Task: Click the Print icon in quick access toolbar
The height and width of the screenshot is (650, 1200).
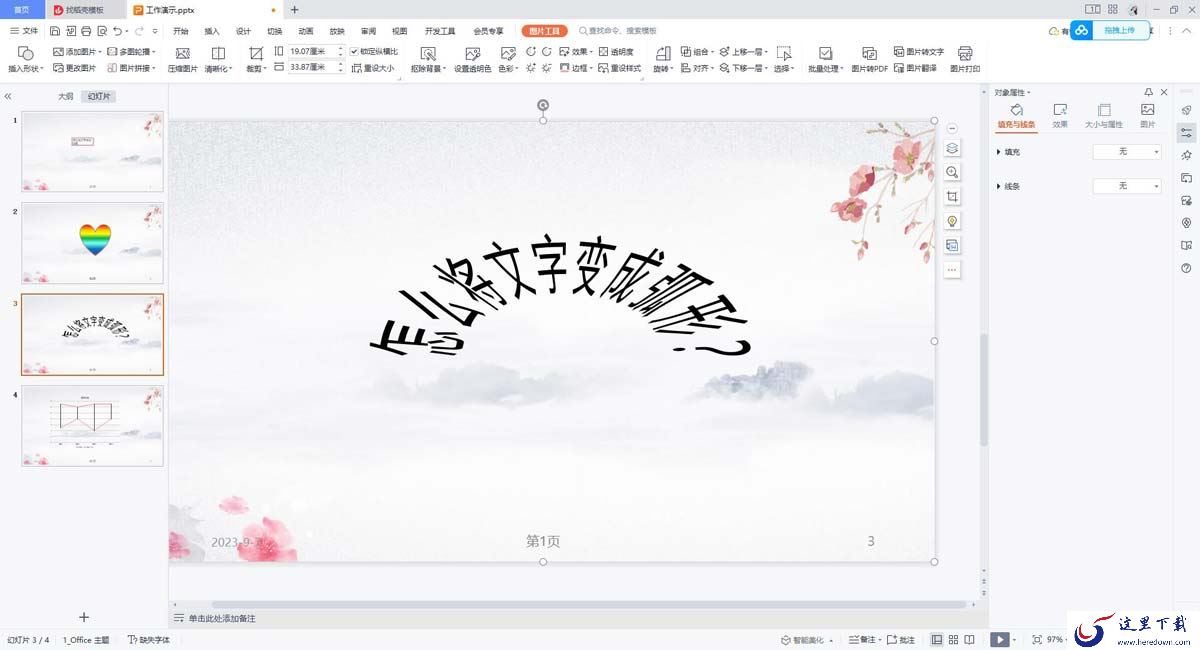Action: 86,31
